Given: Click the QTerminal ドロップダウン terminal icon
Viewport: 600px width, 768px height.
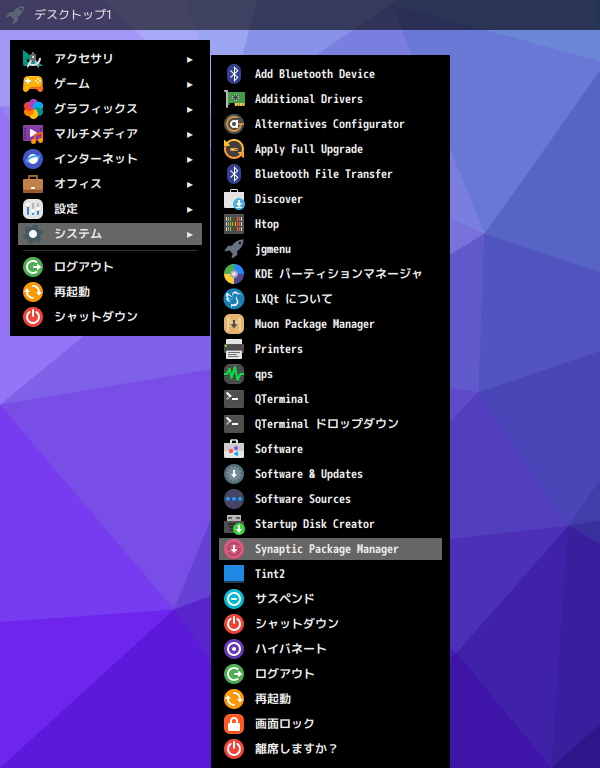Looking at the screenshot, I should [234, 424].
